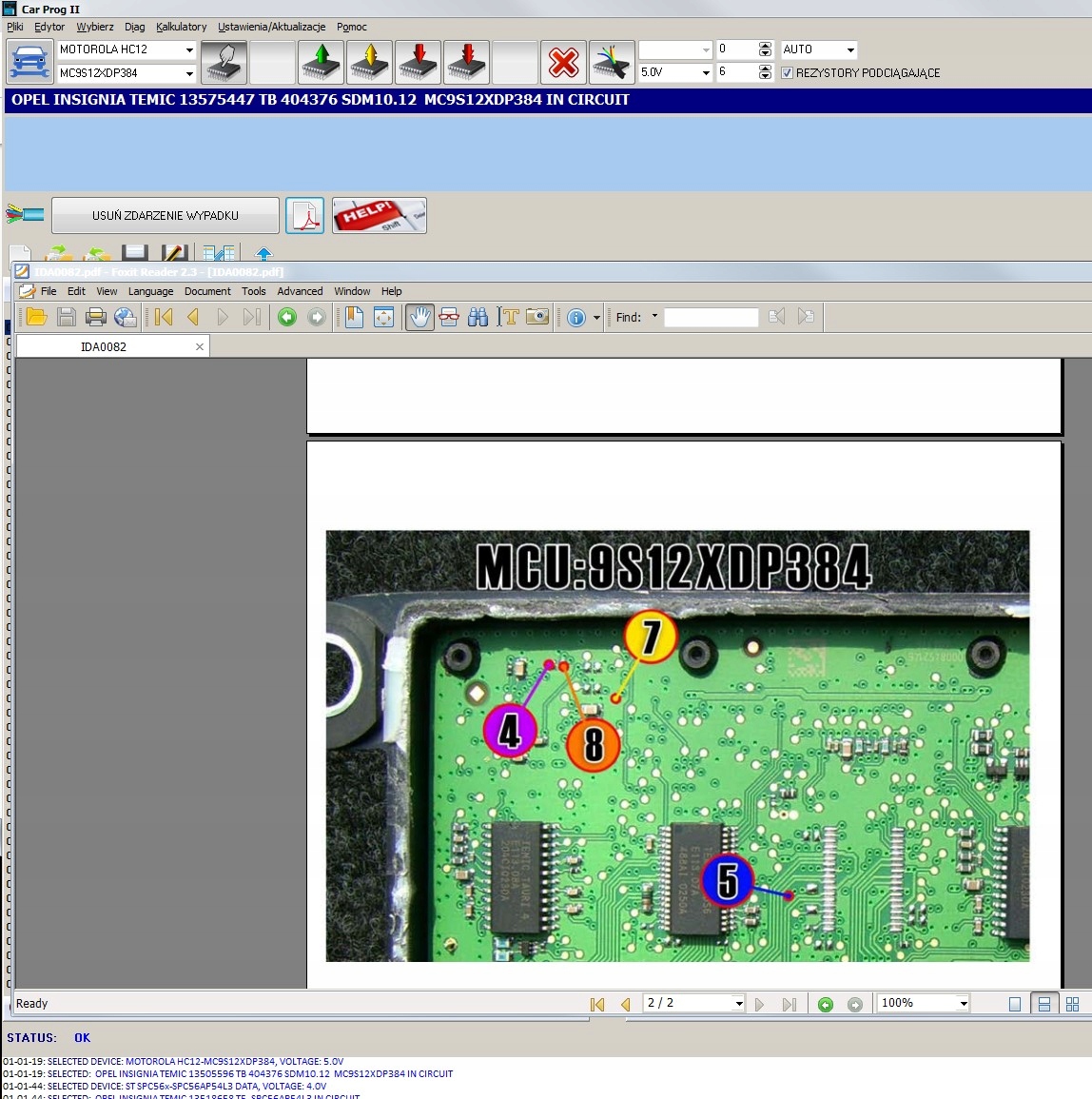Select single page layout icon
1092x1099 pixels.
[x=1015, y=1005]
